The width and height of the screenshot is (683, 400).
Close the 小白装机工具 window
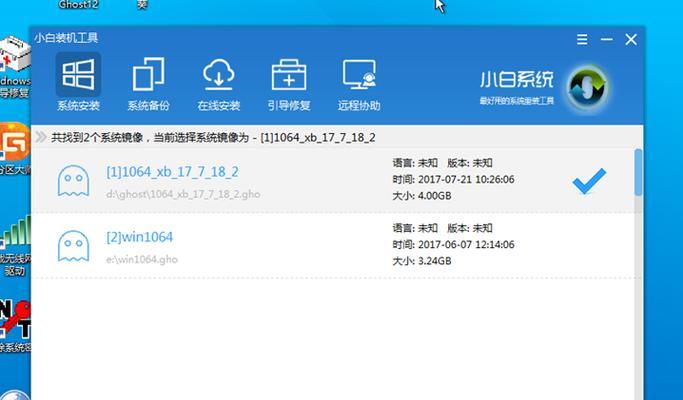coord(631,40)
